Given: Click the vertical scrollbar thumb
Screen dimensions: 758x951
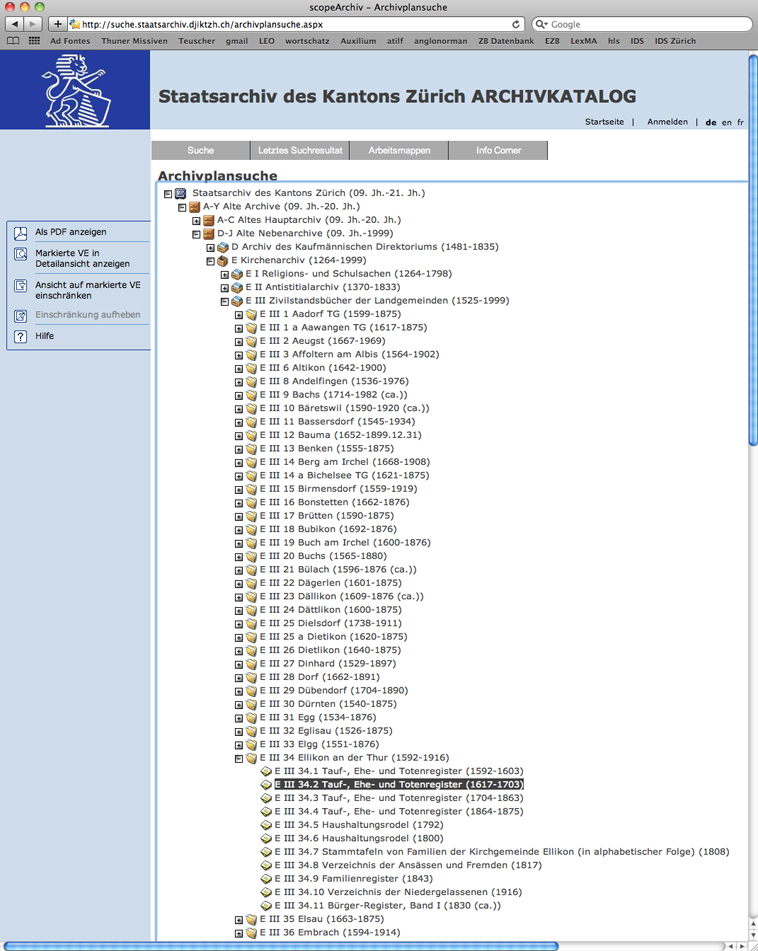Looking at the screenshot, I should 753,250.
